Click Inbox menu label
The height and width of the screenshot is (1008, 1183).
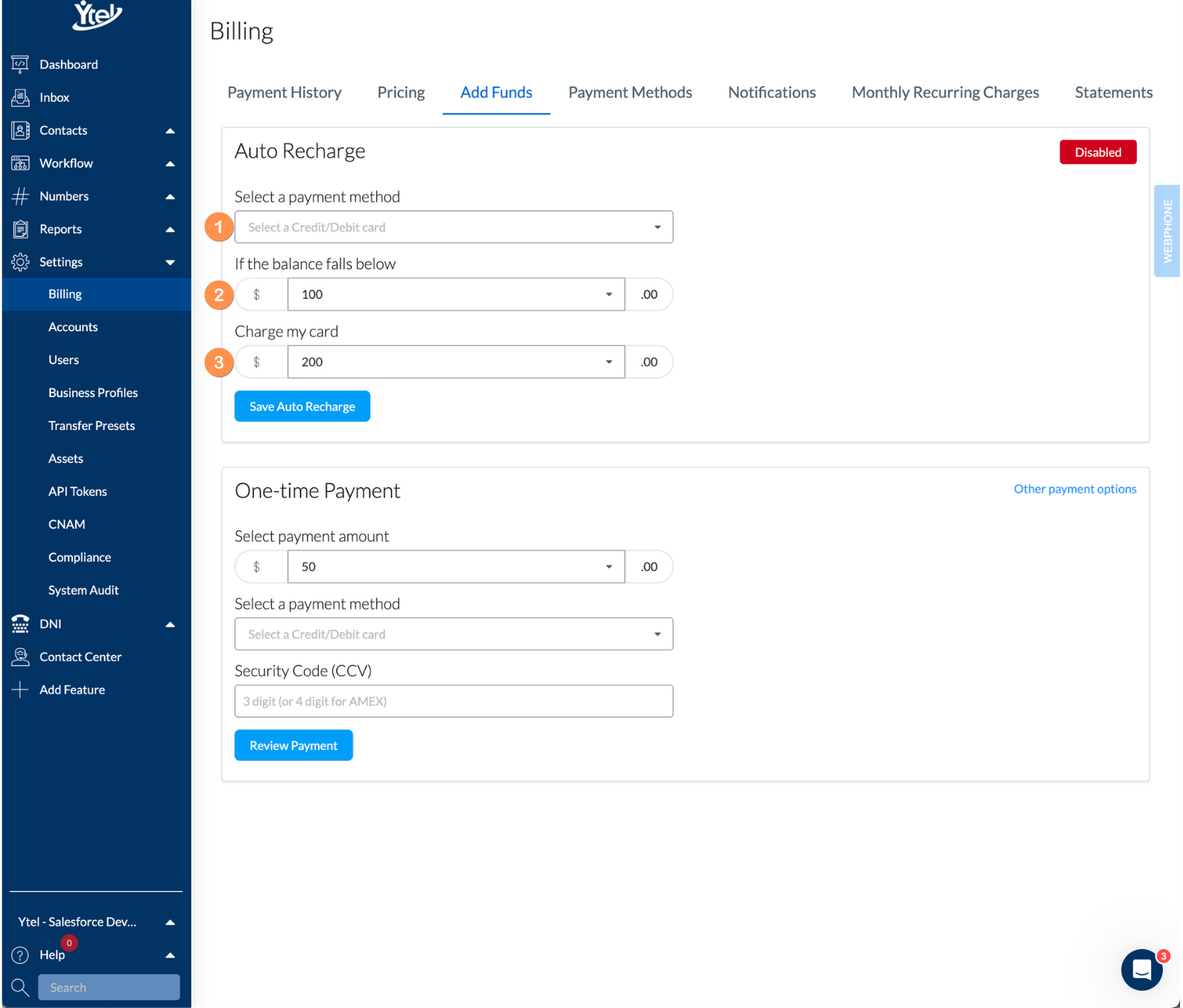(x=54, y=98)
